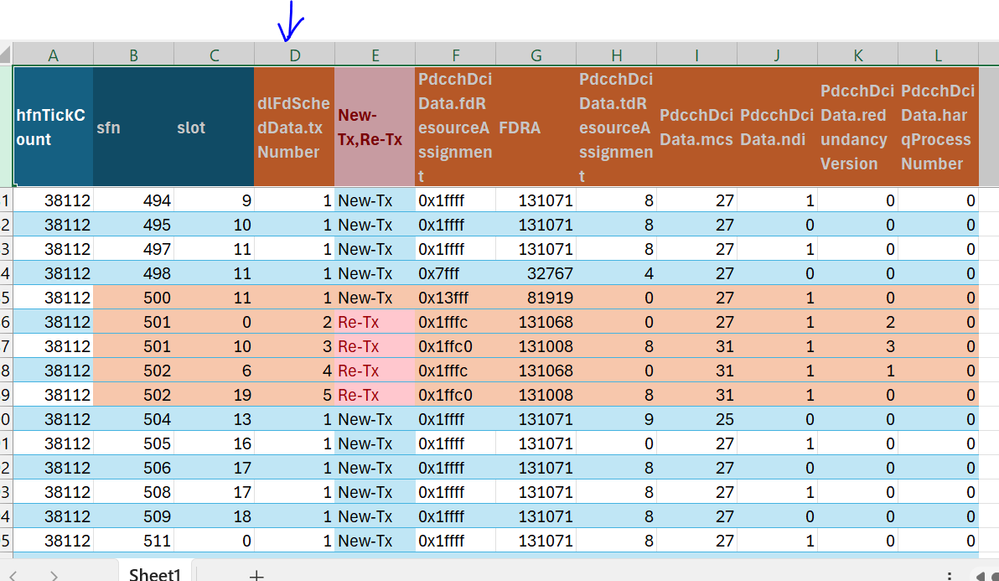The width and height of the screenshot is (999, 581).
Task: Select slot cell with value 13
Action: (214, 419)
